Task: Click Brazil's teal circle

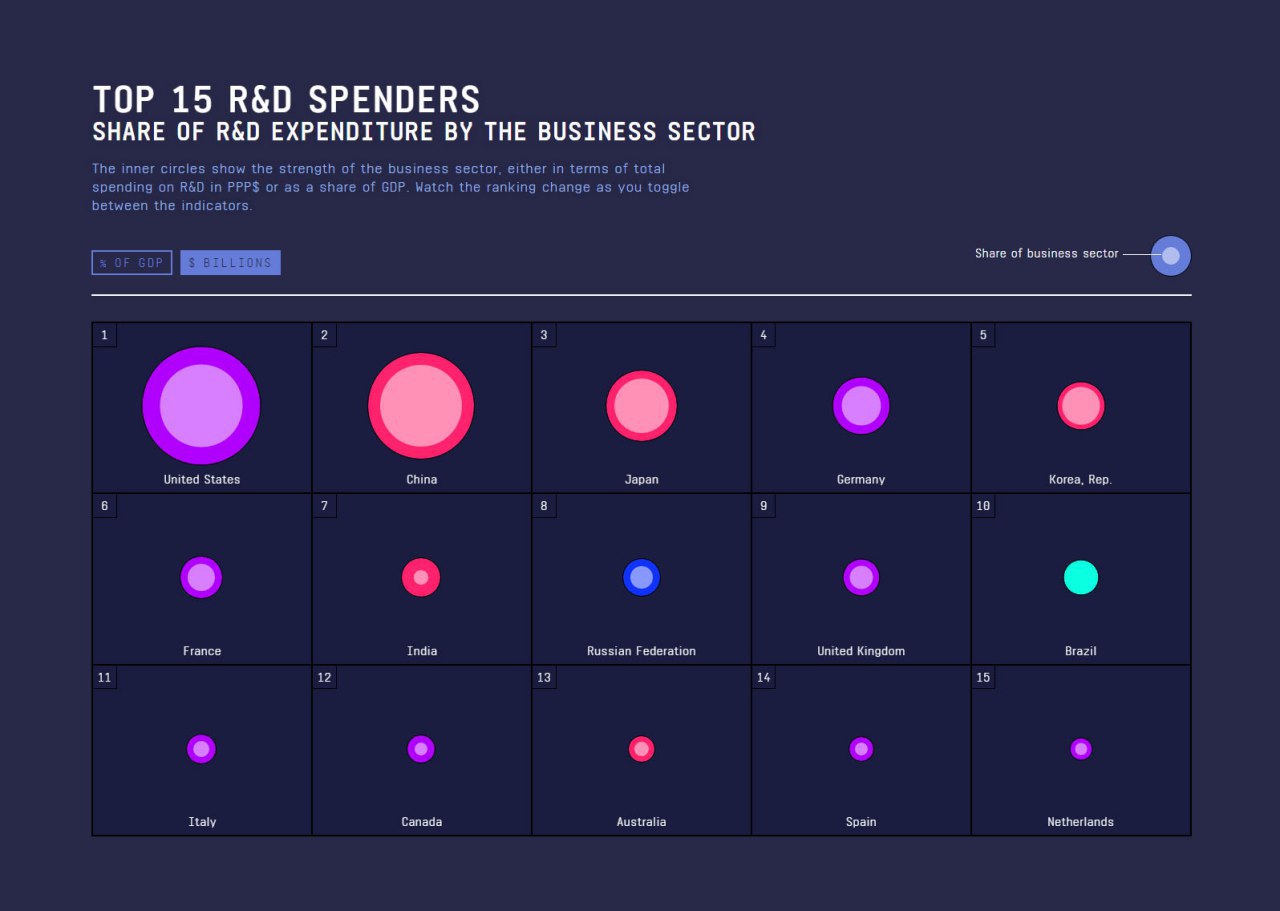Action: pos(1081,577)
